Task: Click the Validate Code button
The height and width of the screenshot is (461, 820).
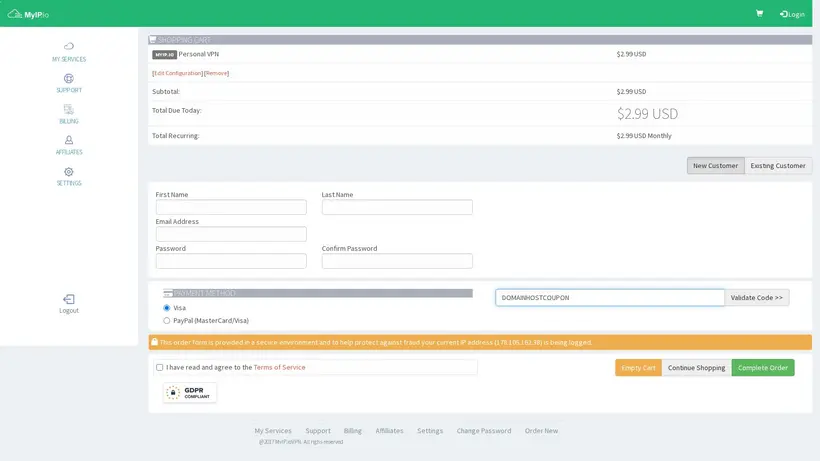Action: click(757, 297)
